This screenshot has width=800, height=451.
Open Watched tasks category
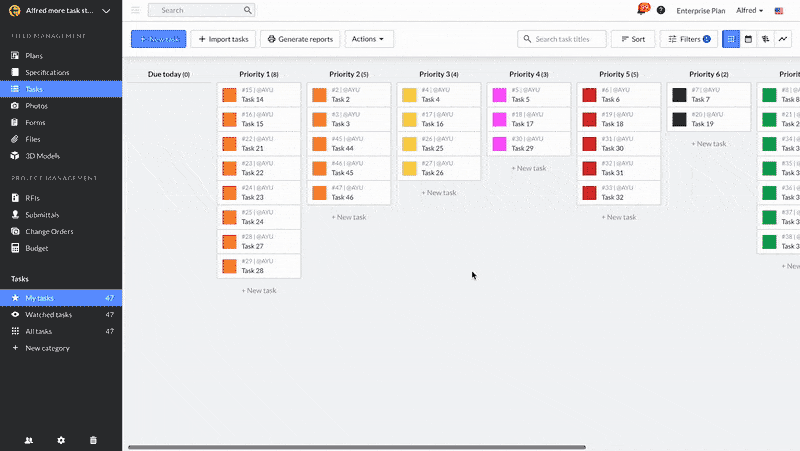[x=48, y=314]
